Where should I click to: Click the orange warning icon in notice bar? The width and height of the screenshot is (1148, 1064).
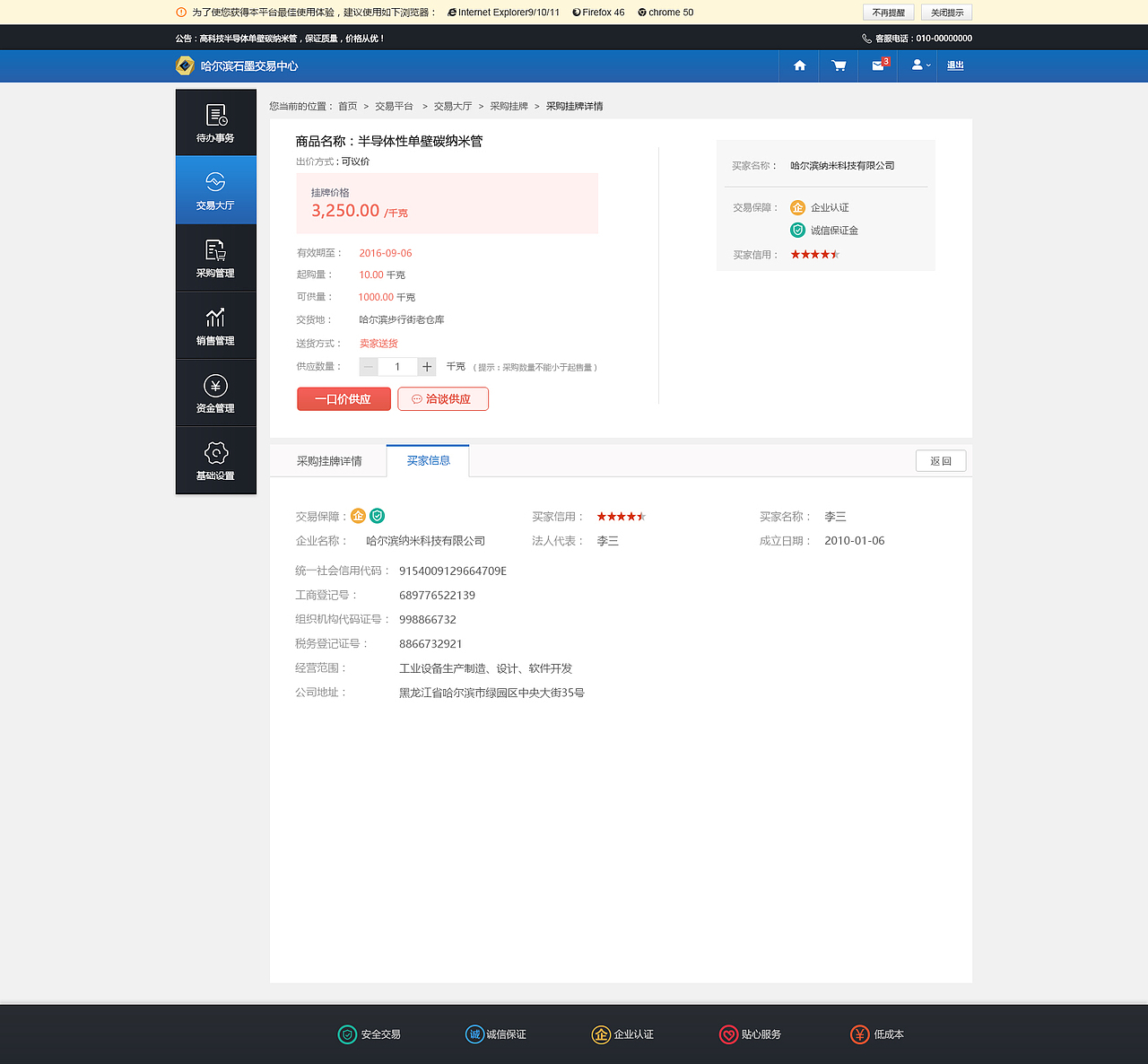(x=181, y=13)
